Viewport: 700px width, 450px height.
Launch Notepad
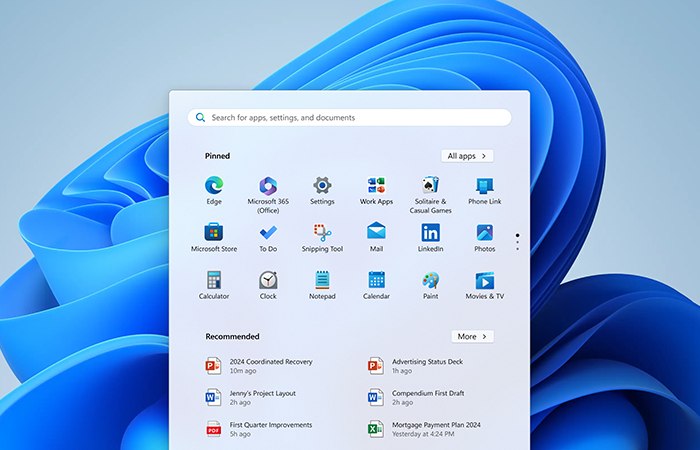coord(322,285)
